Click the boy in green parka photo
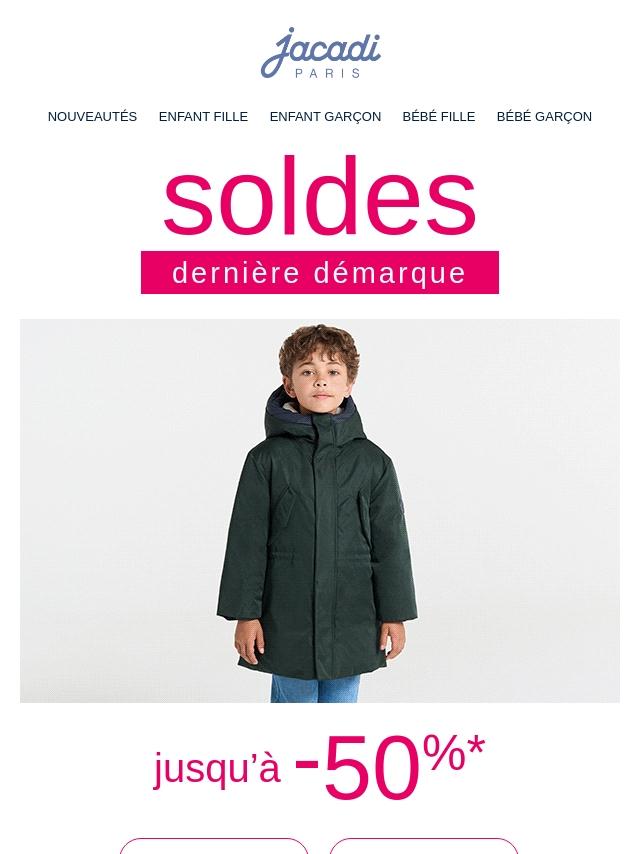The height and width of the screenshot is (854, 640). [x=320, y=511]
